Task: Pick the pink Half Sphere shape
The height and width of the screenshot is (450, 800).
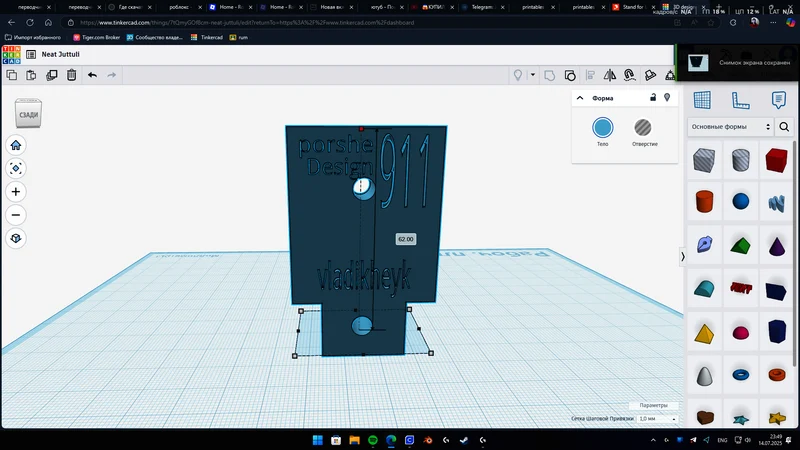Action: [x=740, y=333]
